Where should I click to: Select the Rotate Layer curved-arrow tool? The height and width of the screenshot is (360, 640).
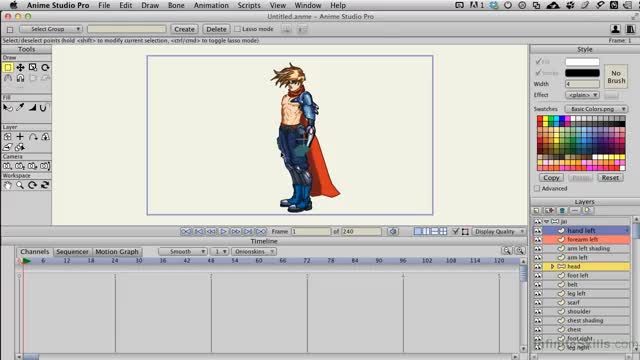(33, 137)
